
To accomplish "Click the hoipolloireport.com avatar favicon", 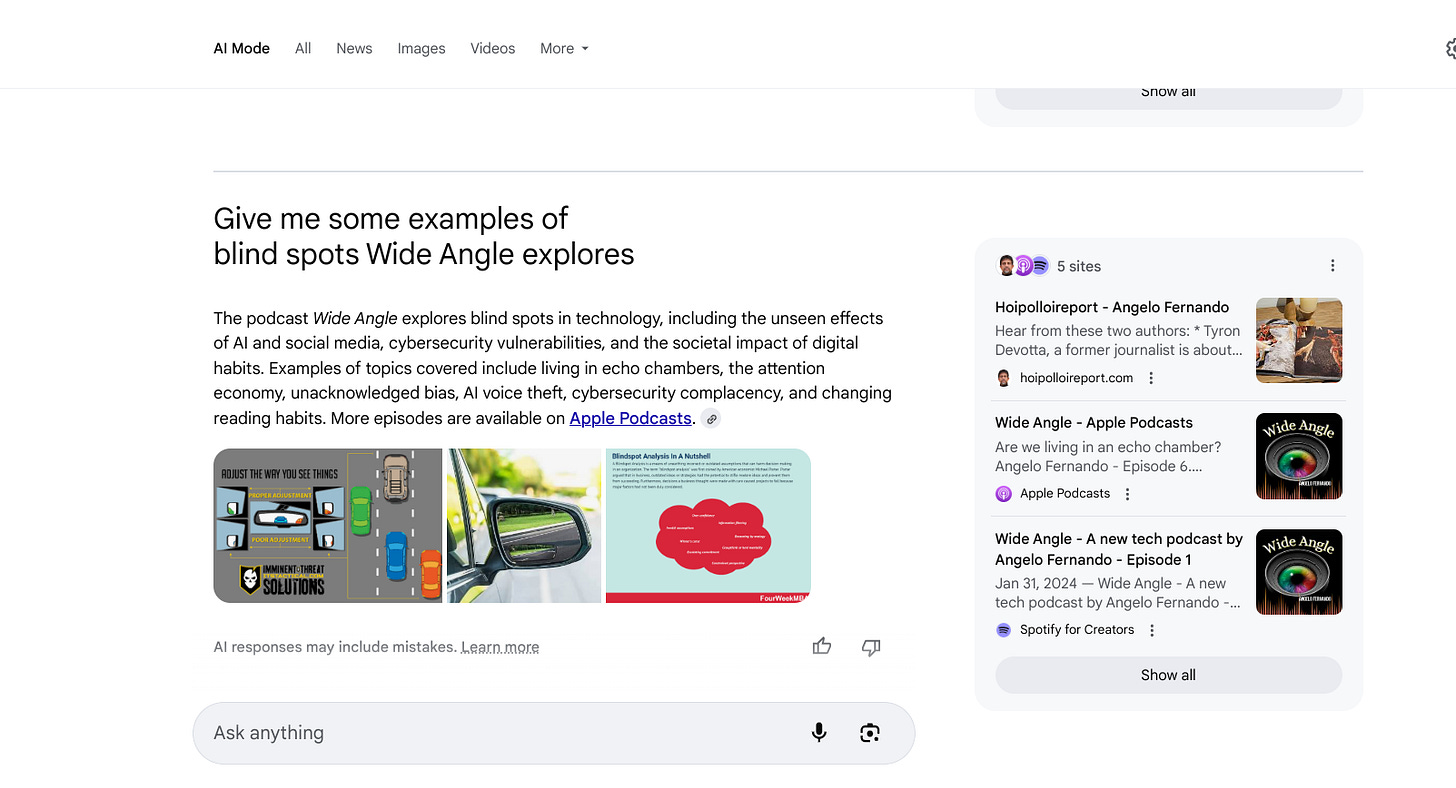I will click(1003, 378).
